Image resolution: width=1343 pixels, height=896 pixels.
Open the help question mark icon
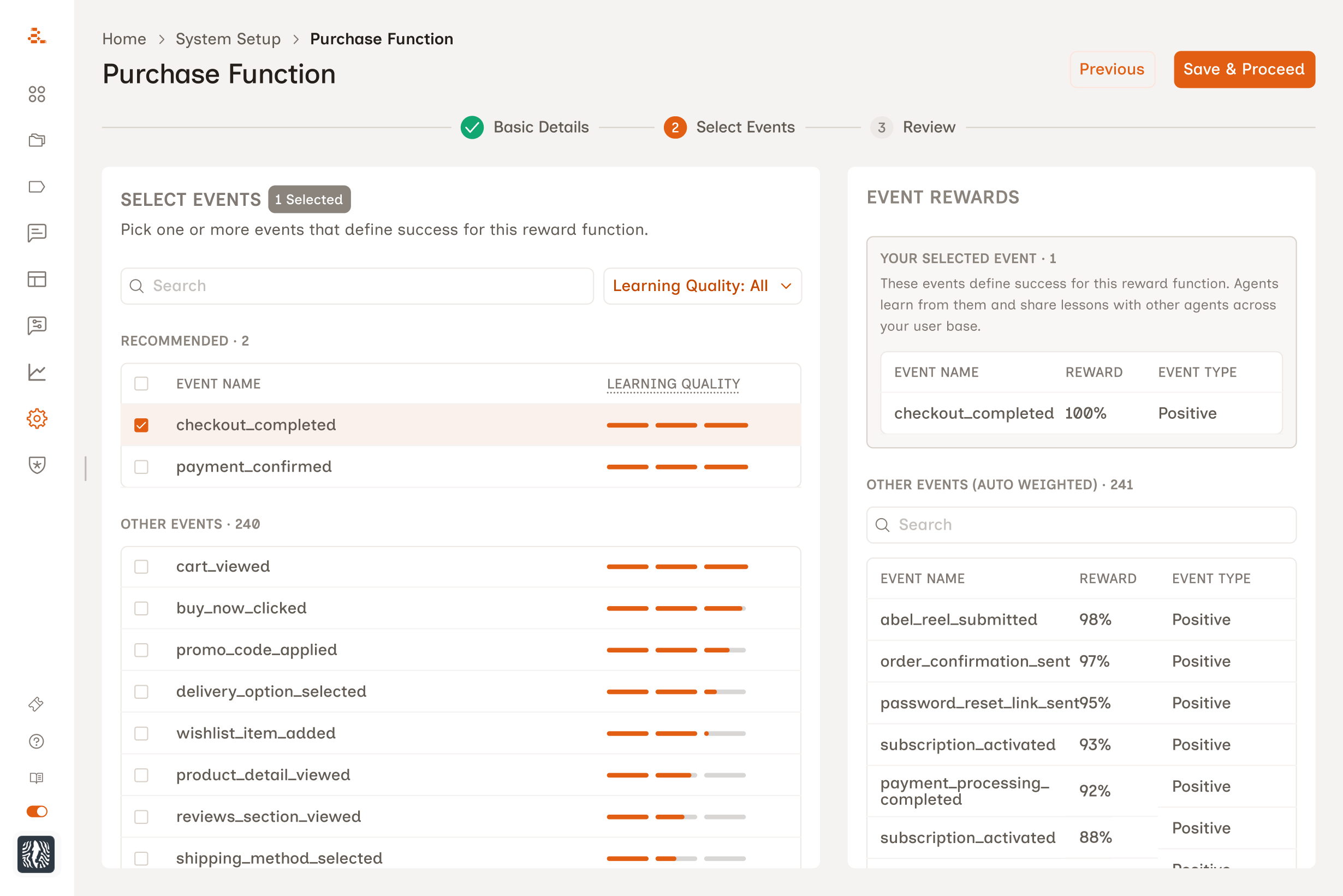(37, 741)
